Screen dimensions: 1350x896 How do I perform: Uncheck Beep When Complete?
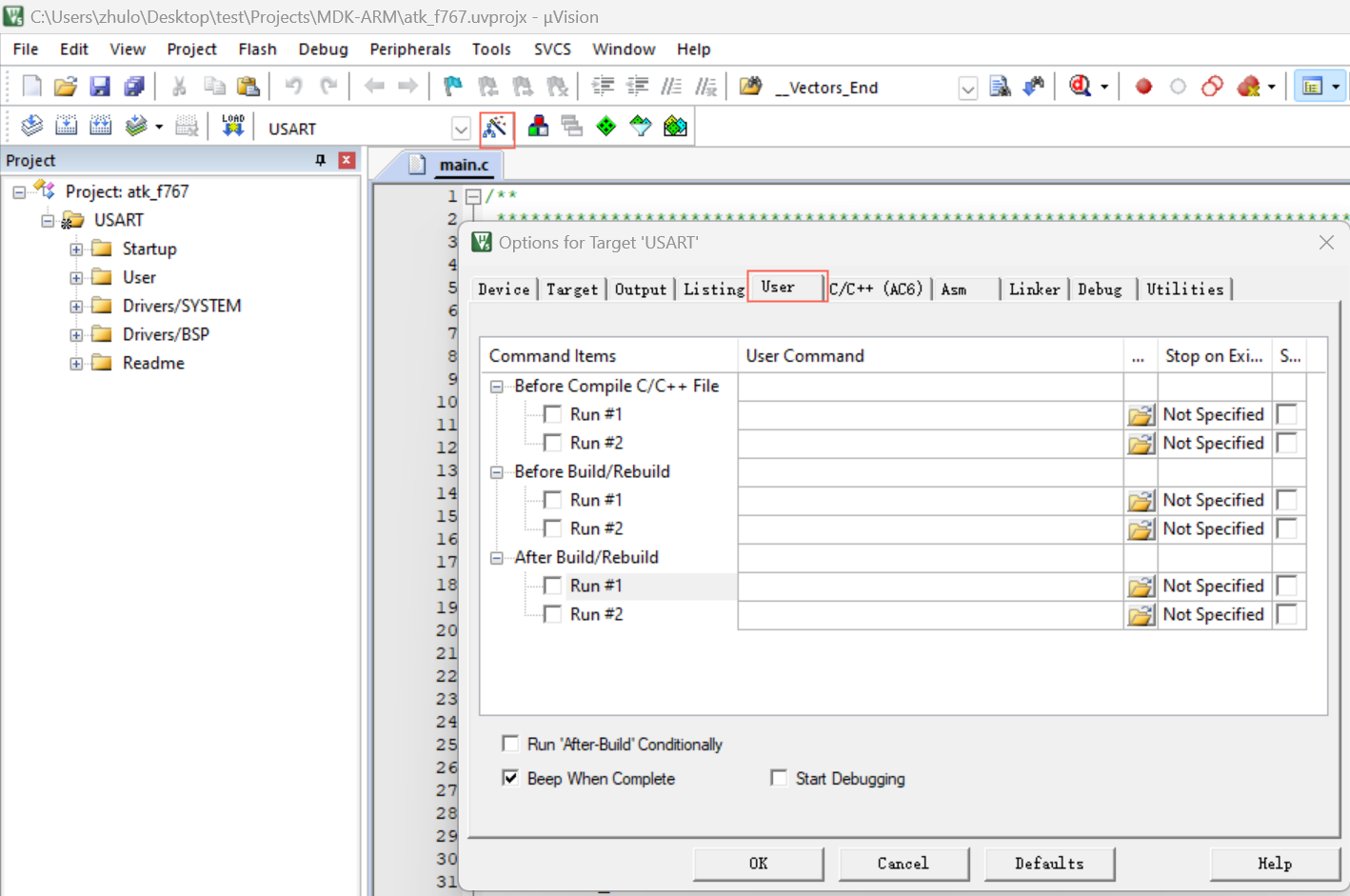tap(511, 778)
